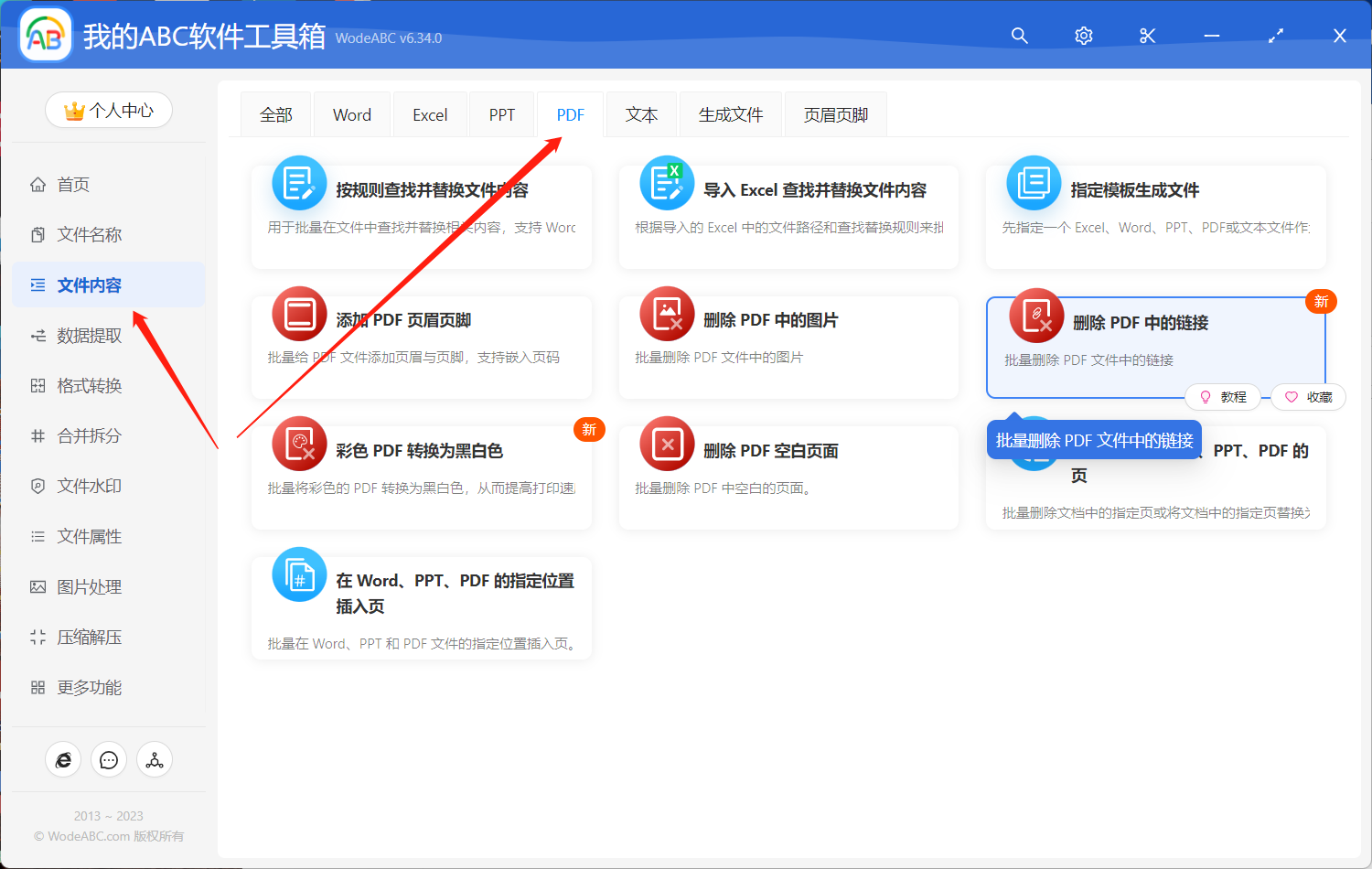Click the scissors icon in the title bar
This screenshot has width=1372, height=869.
pos(1147,36)
